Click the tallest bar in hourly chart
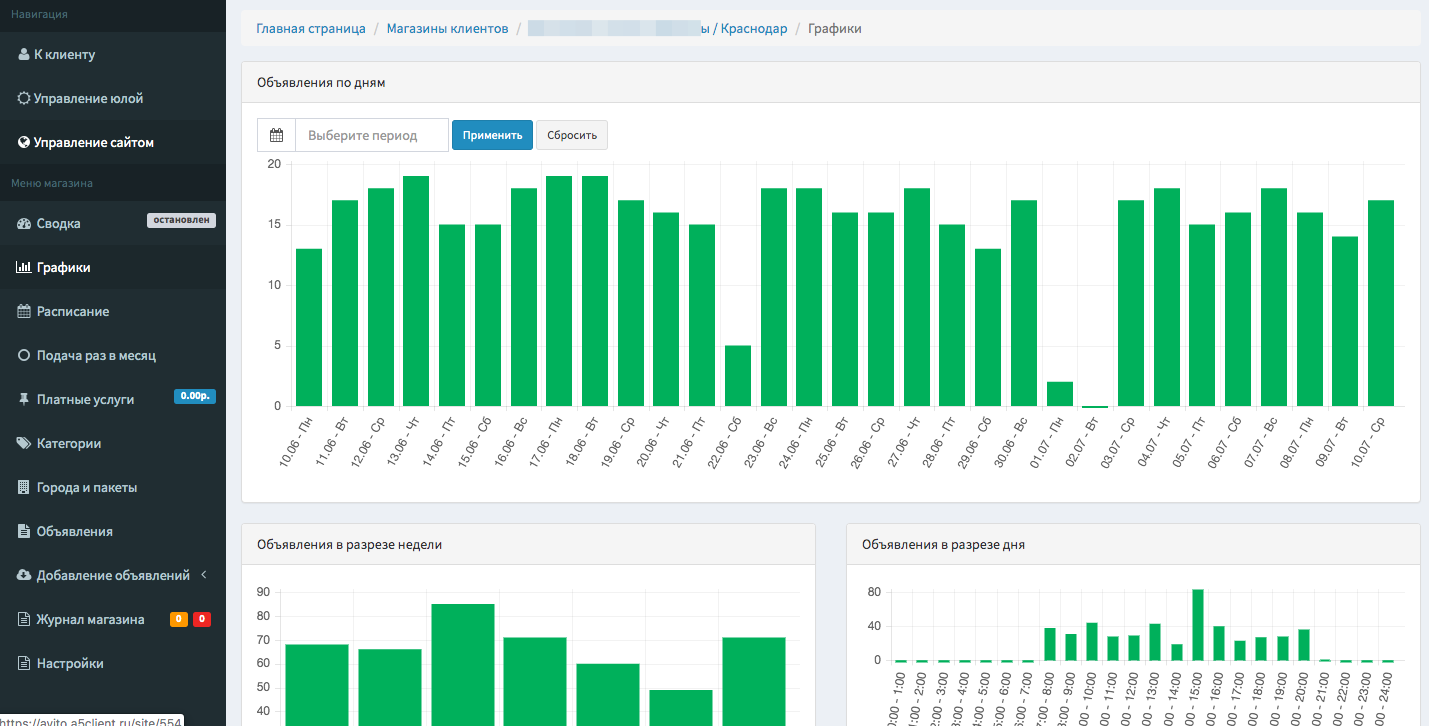The image size is (1429, 726). point(1198,625)
